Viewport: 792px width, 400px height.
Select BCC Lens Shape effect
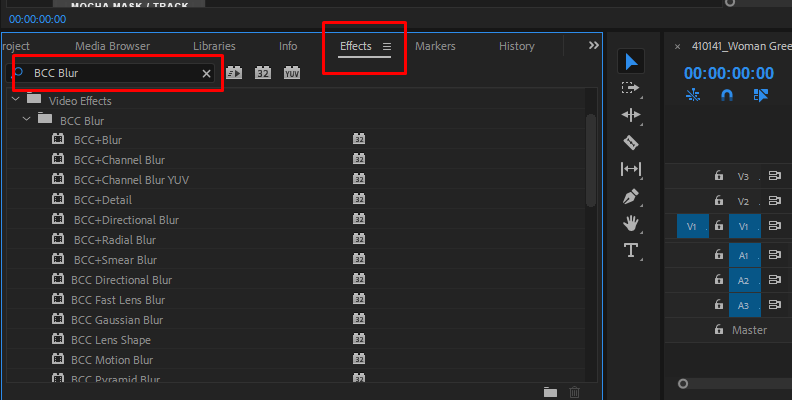tap(111, 340)
